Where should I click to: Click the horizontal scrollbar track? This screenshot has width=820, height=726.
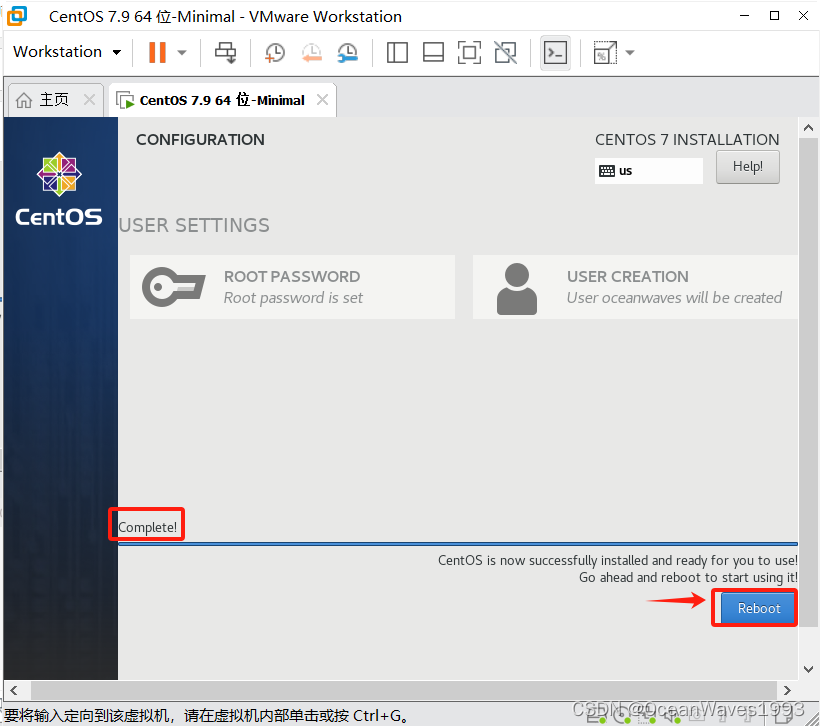[x=404, y=690]
